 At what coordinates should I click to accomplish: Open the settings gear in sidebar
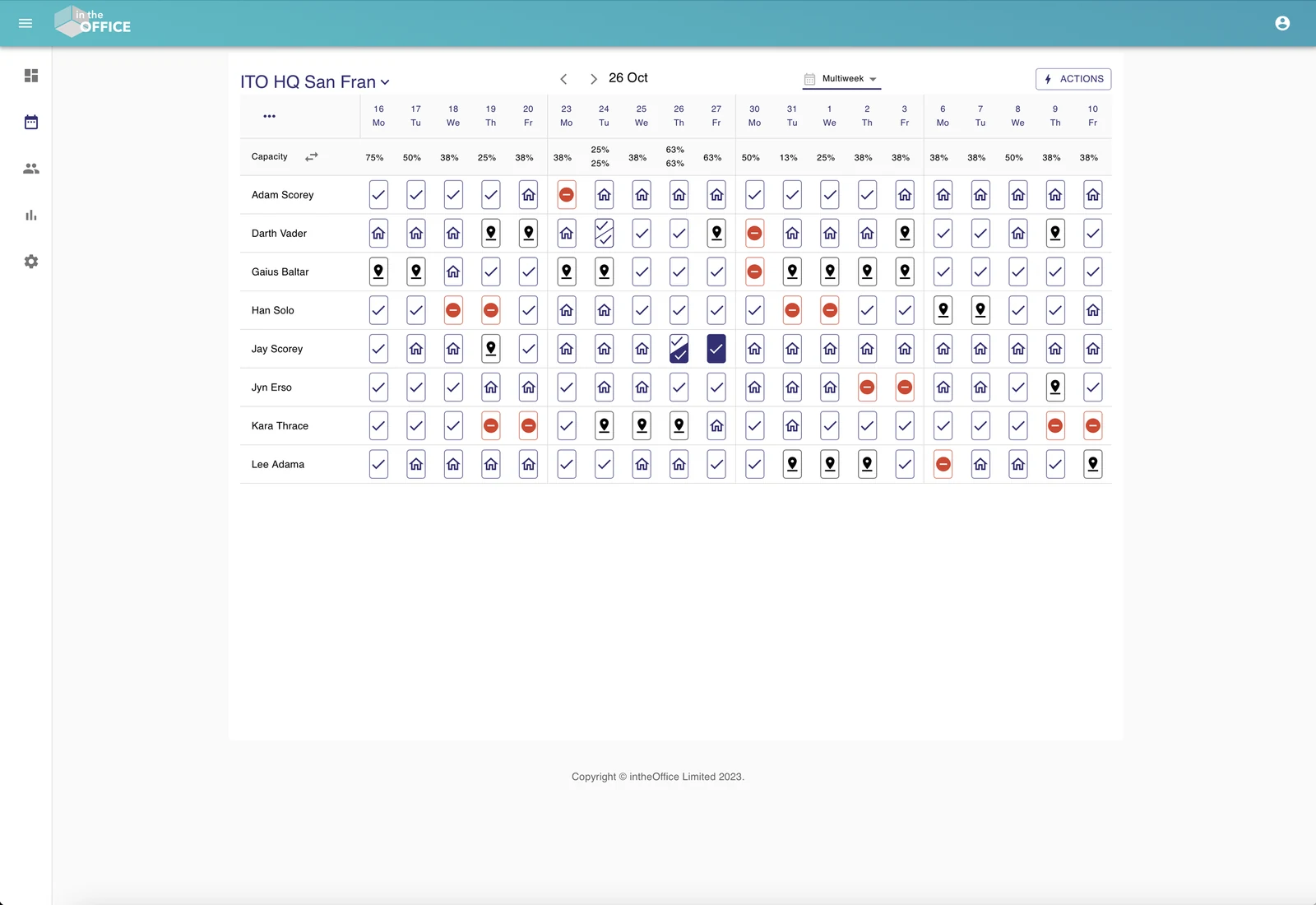(31, 262)
